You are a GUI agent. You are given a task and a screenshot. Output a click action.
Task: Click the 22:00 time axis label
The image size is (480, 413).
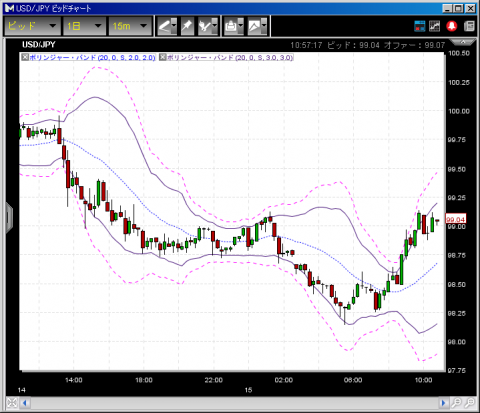pyautogui.click(x=214, y=380)
